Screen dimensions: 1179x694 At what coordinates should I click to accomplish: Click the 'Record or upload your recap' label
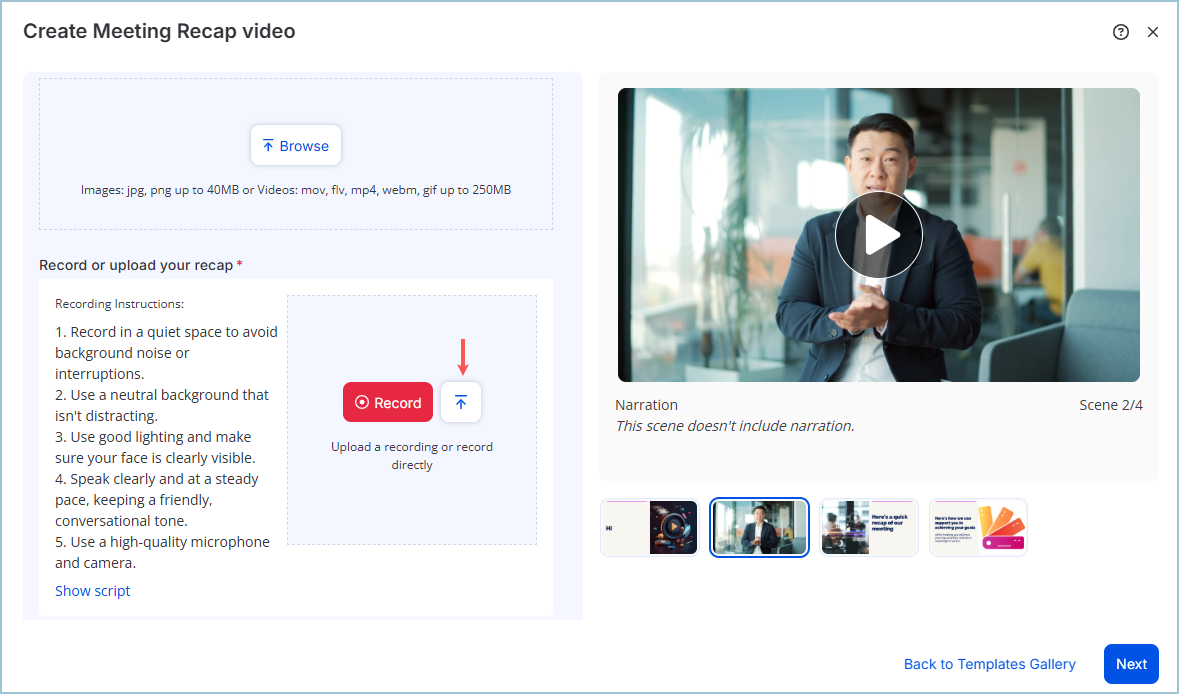tap(136, 265)
